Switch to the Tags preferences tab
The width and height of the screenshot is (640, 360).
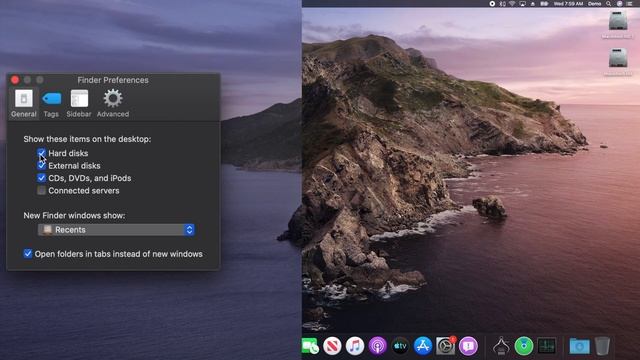click(x=51, y=104)
